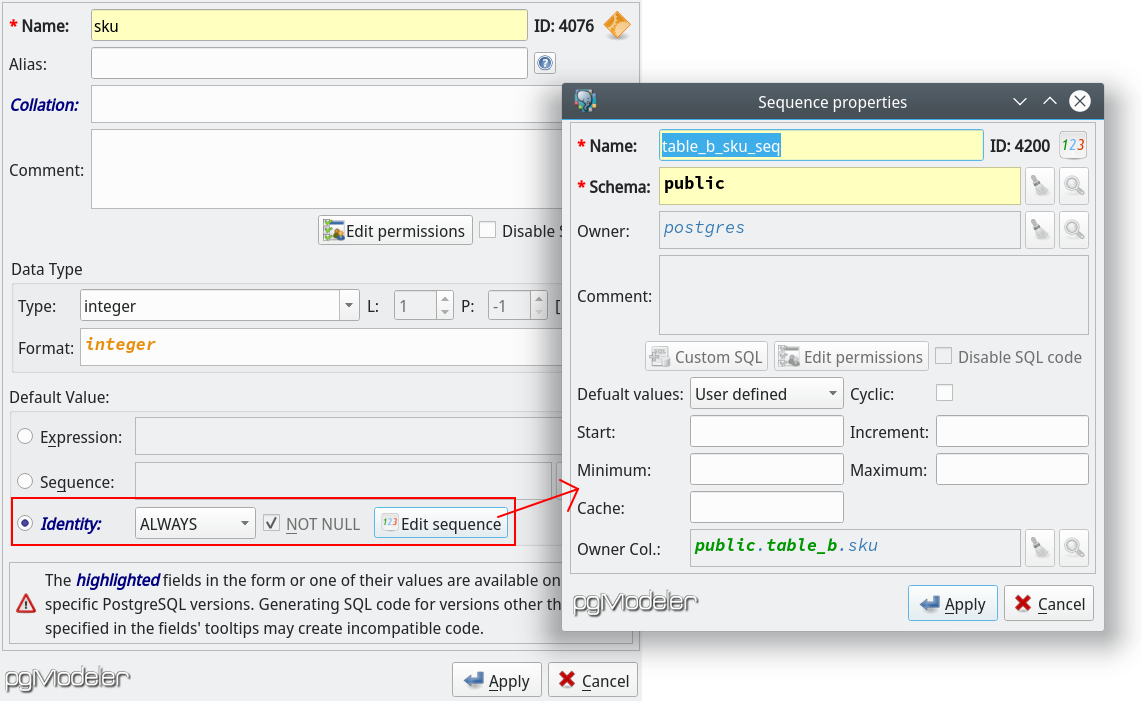The height and width of the screenshot is (701, 1142).
Task: Apply changes in the column dialog
Action: click(497, 681)
